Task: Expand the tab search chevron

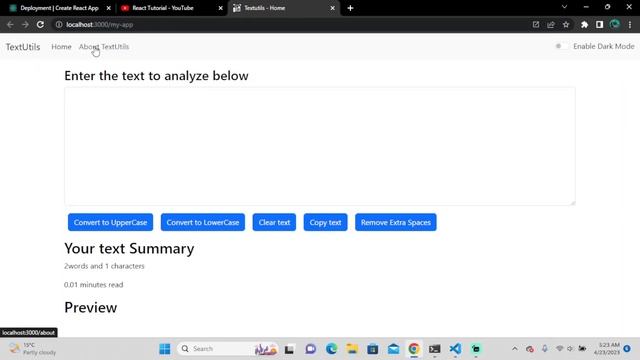Action: pos(564,7)
